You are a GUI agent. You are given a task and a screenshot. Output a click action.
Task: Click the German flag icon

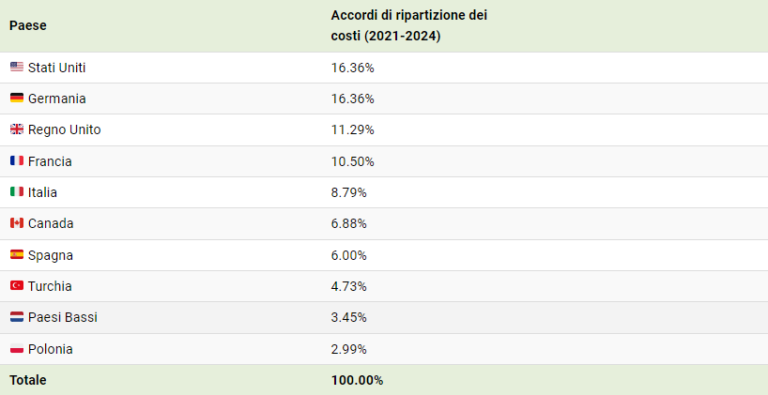pos(17,98)
